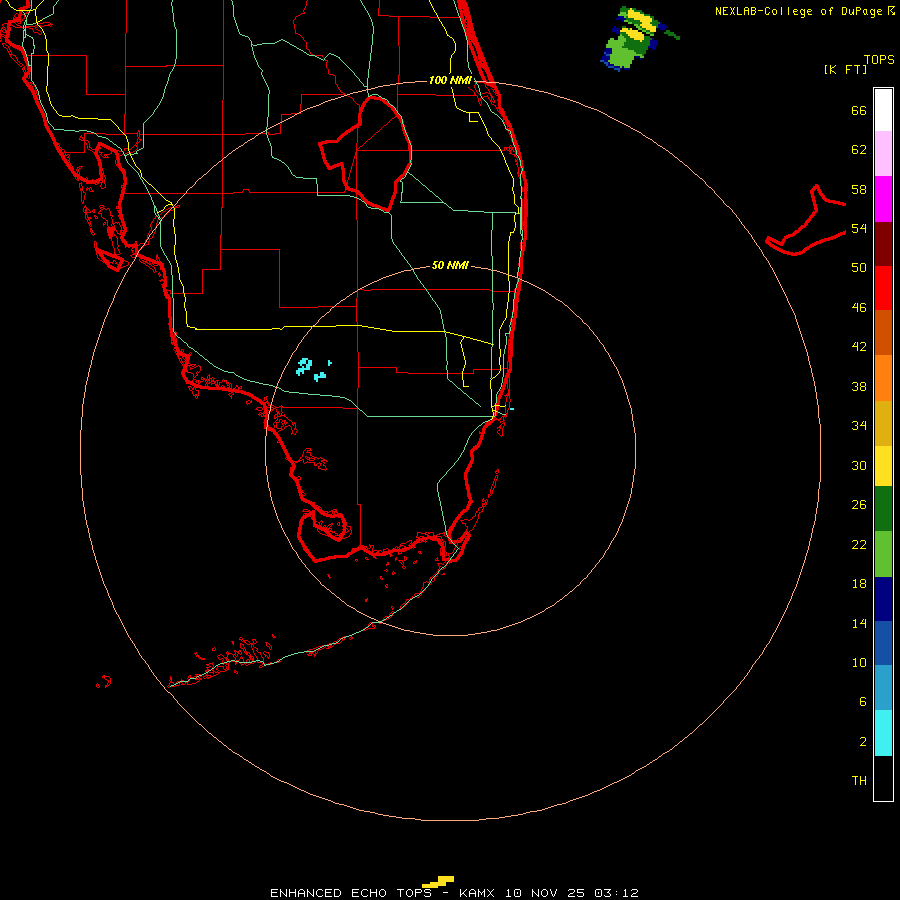Screen dimensions: 900x900
Task: Click the 58 scale value
Action: [x=859, y=189]
